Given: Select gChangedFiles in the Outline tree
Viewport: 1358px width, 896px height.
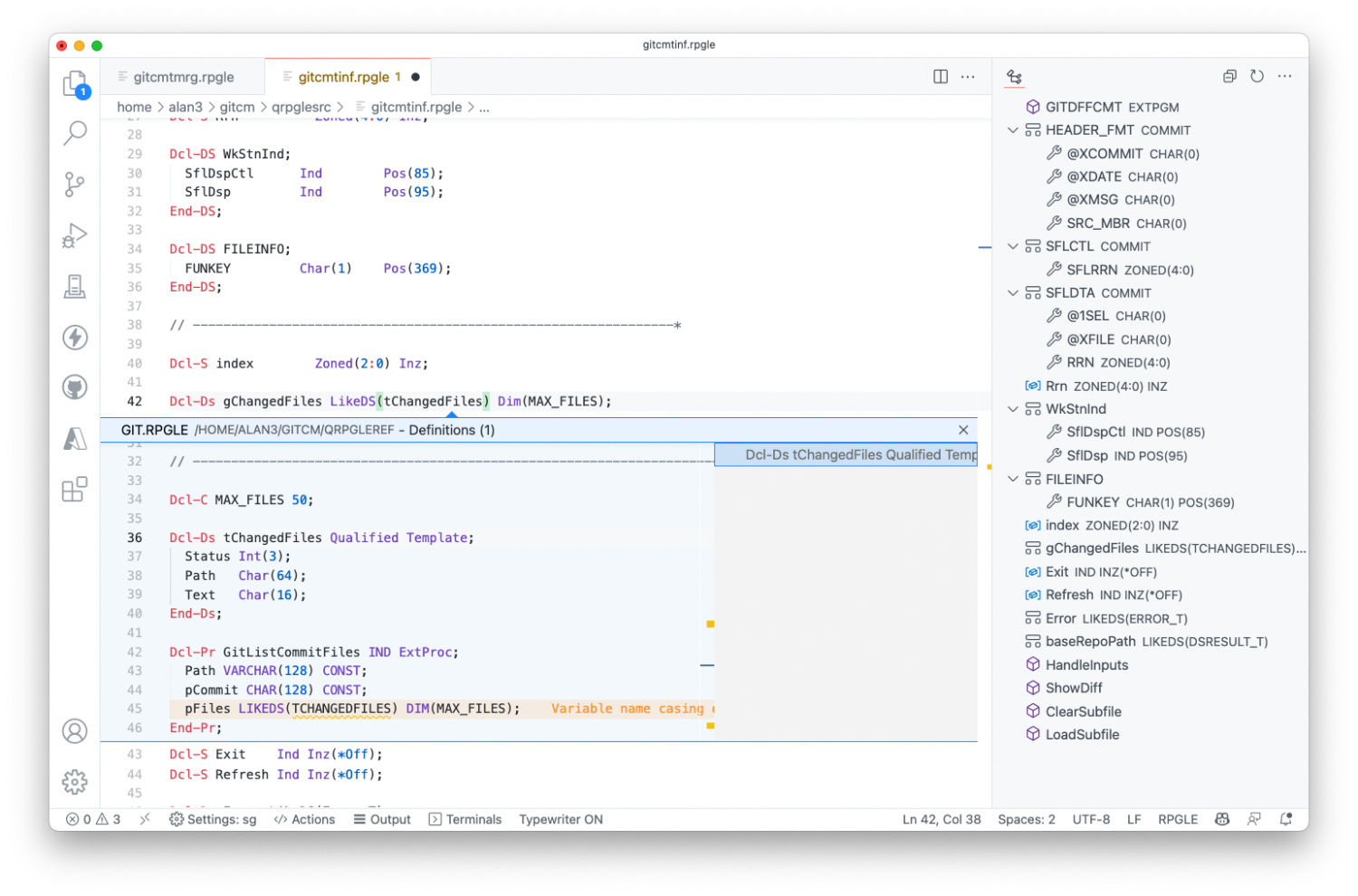Looking at the screenshot, I should tap(1092, 548).
